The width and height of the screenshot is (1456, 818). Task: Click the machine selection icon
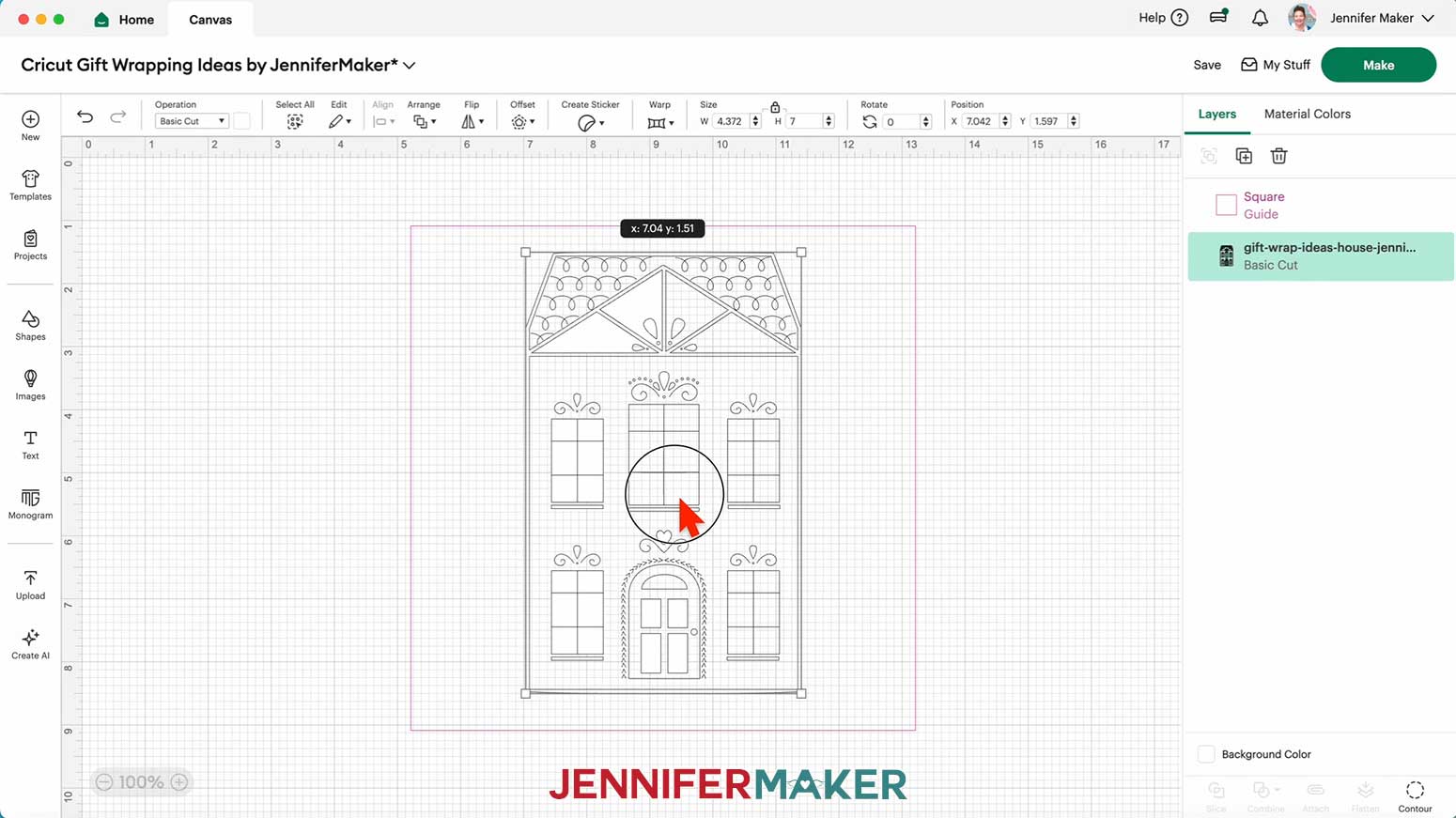(x=1218, y=17)
